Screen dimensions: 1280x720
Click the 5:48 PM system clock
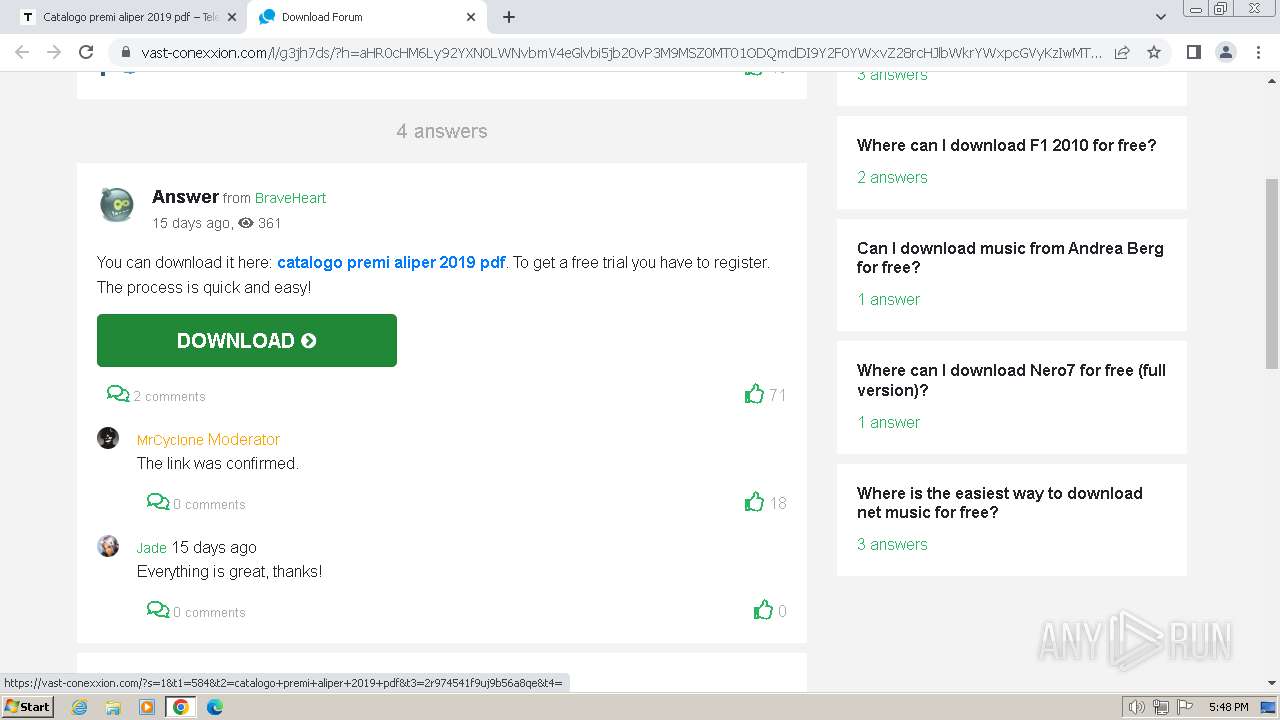click(x=1228, y=707)
